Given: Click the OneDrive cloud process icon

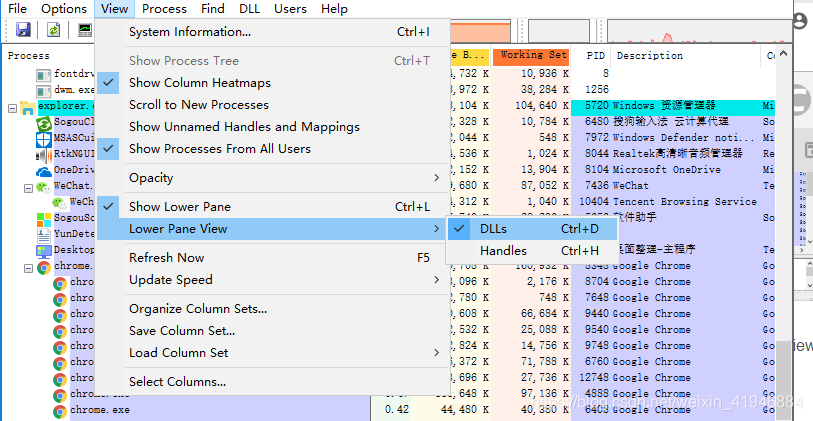Looking at the screenshot, I should tap(44, 172).
